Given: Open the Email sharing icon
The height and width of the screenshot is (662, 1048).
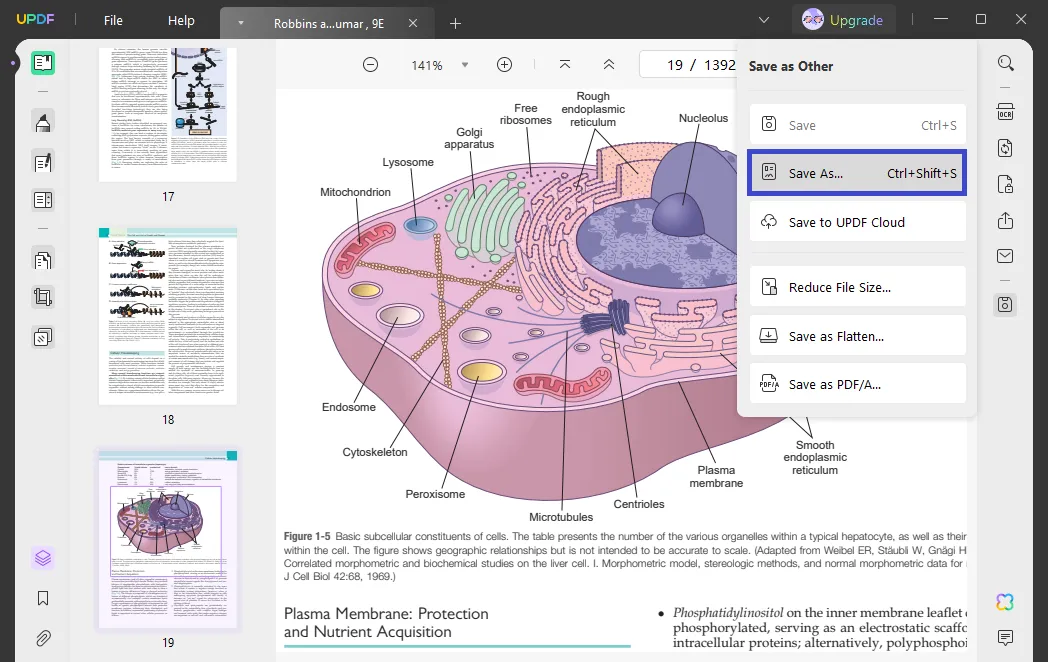Looking at the screenshot, I should click(x=1005, y=255).
